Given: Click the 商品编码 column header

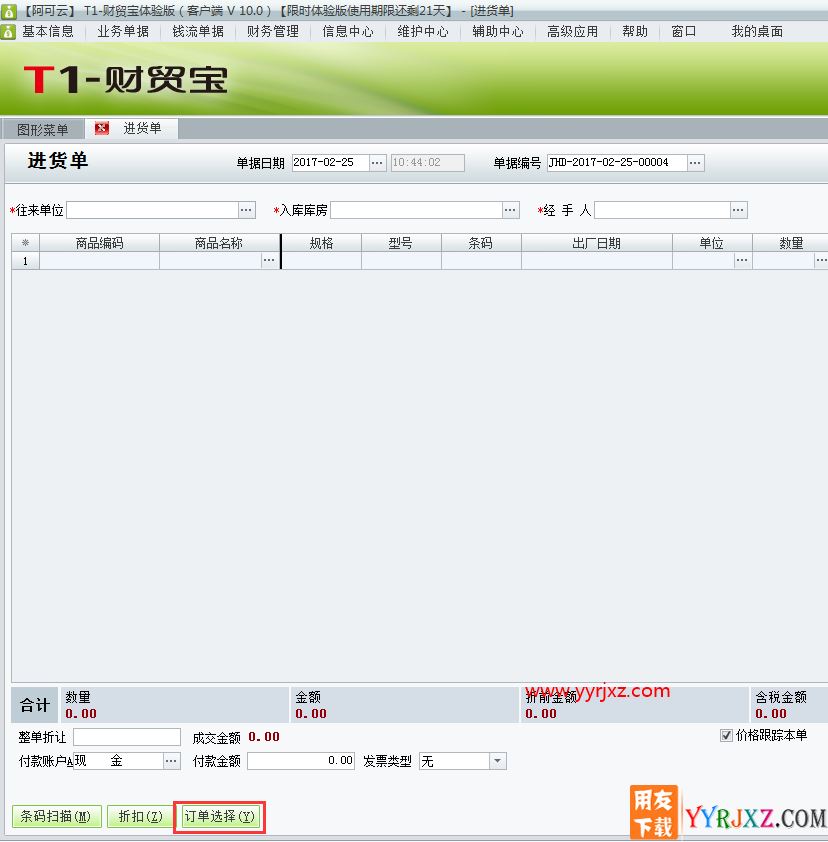Looking at the screenshot, I should point(99,243).
